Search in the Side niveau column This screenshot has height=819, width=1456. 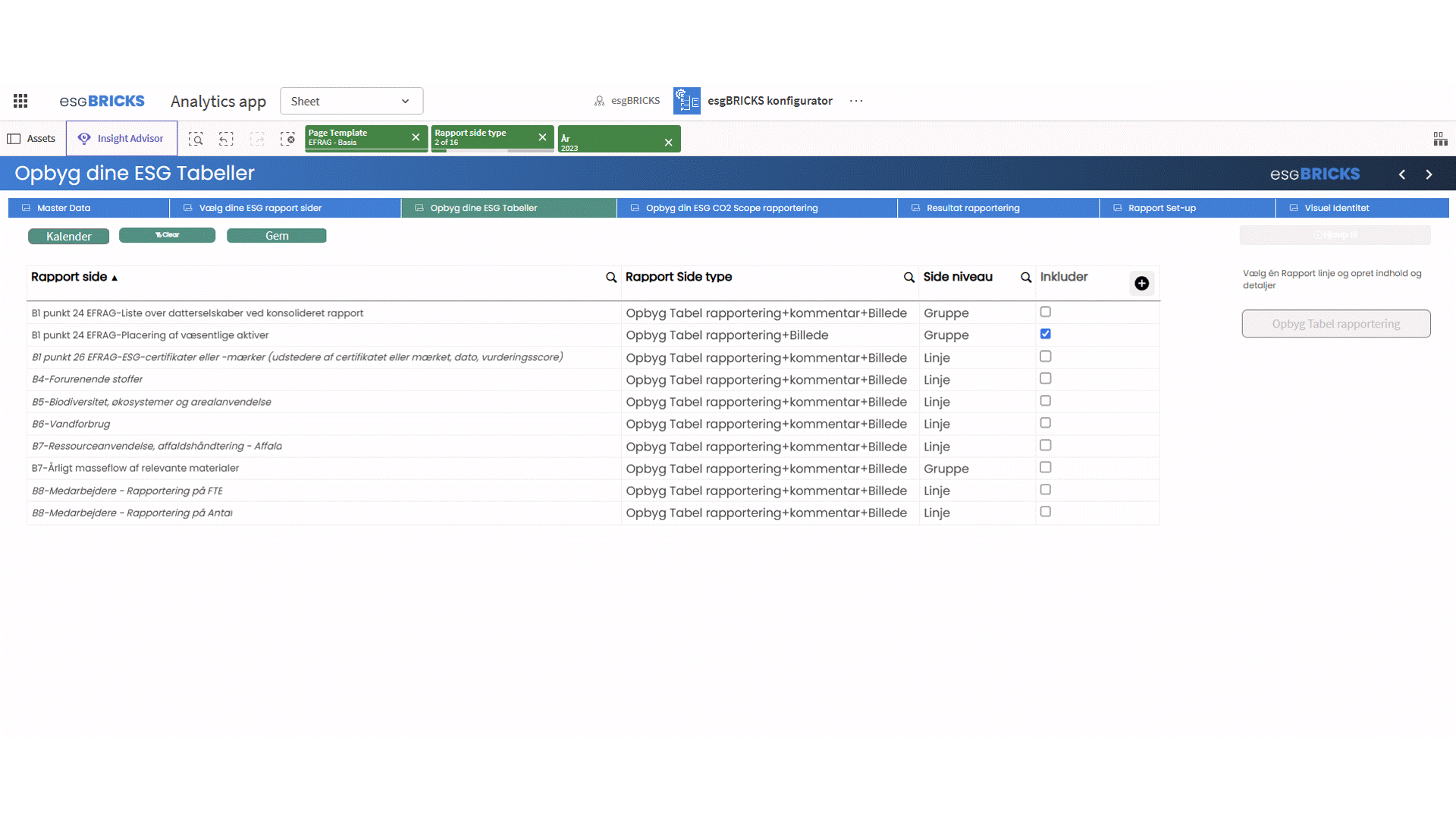pos(1026,278)
